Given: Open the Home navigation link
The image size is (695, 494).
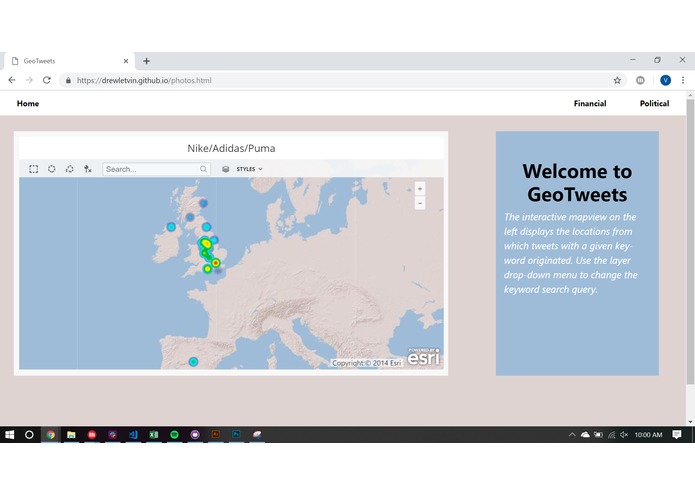Looking at the screenshot, I should pyautogui.click(x=28, y=103).
